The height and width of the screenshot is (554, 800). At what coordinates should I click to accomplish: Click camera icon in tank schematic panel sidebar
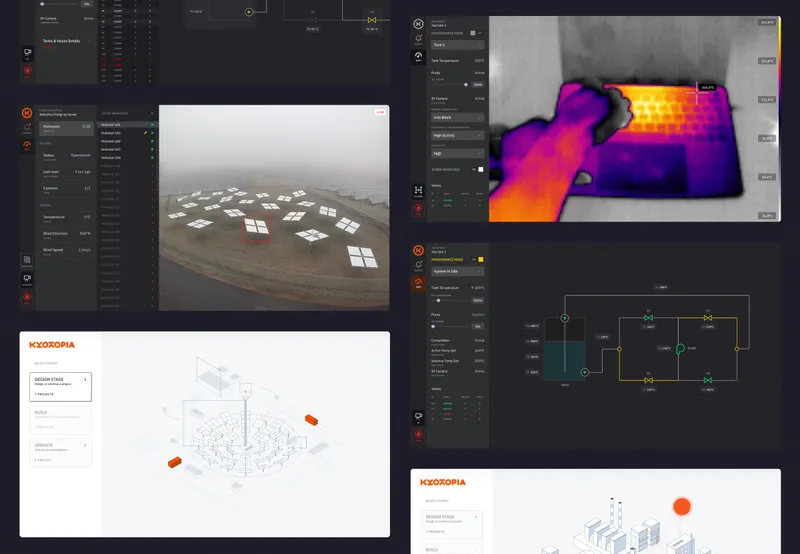(x=418, y=417)
